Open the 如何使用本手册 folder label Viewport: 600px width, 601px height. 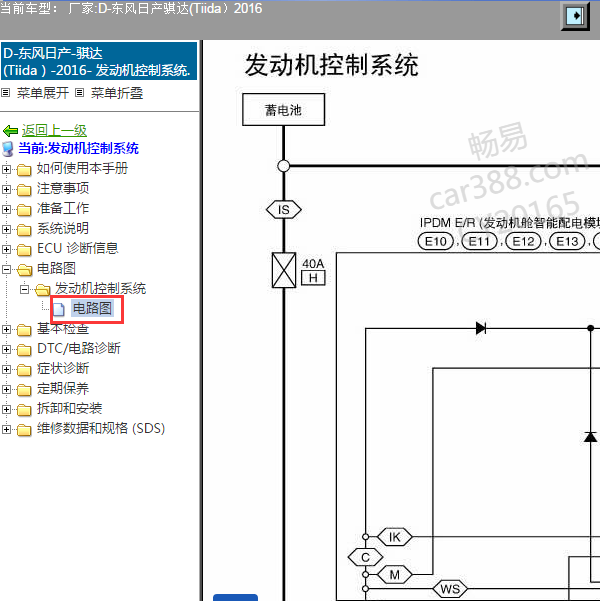pos(82,168)
